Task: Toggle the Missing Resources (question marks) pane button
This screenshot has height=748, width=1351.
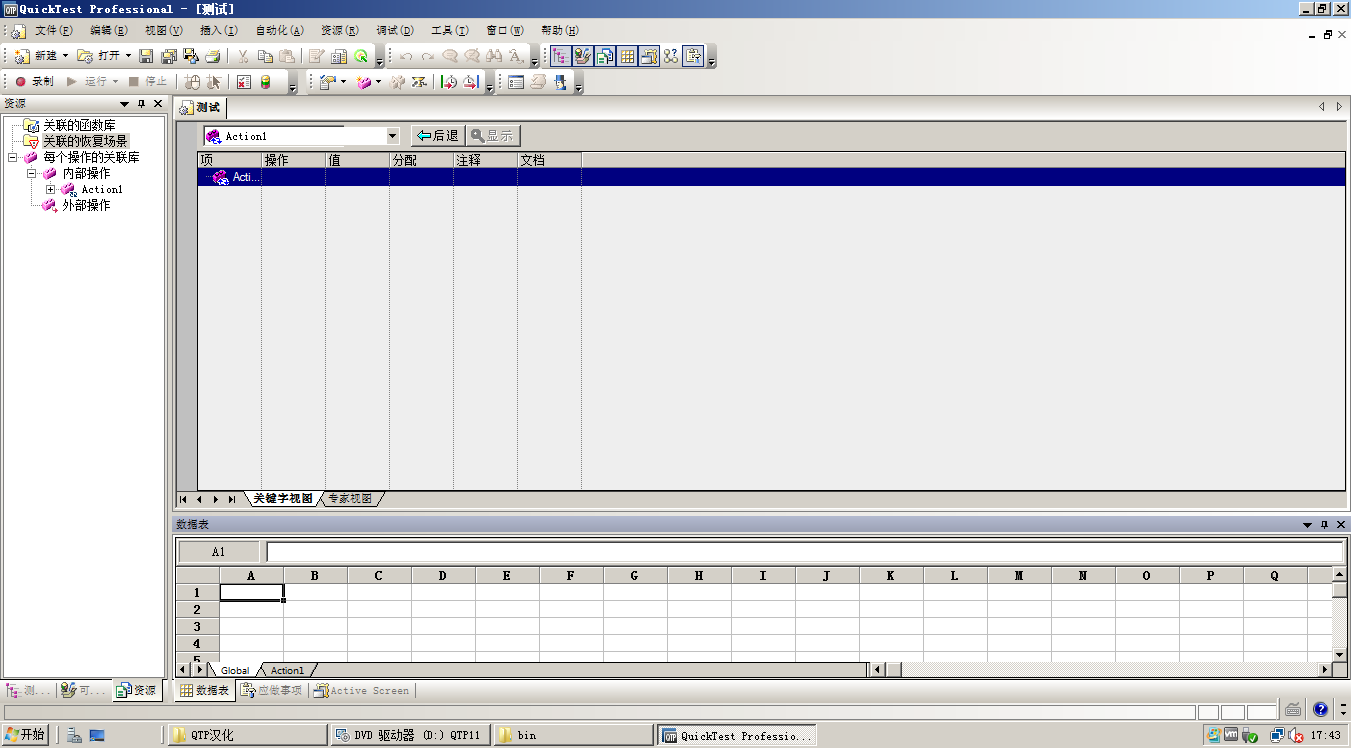Action: 671,56
